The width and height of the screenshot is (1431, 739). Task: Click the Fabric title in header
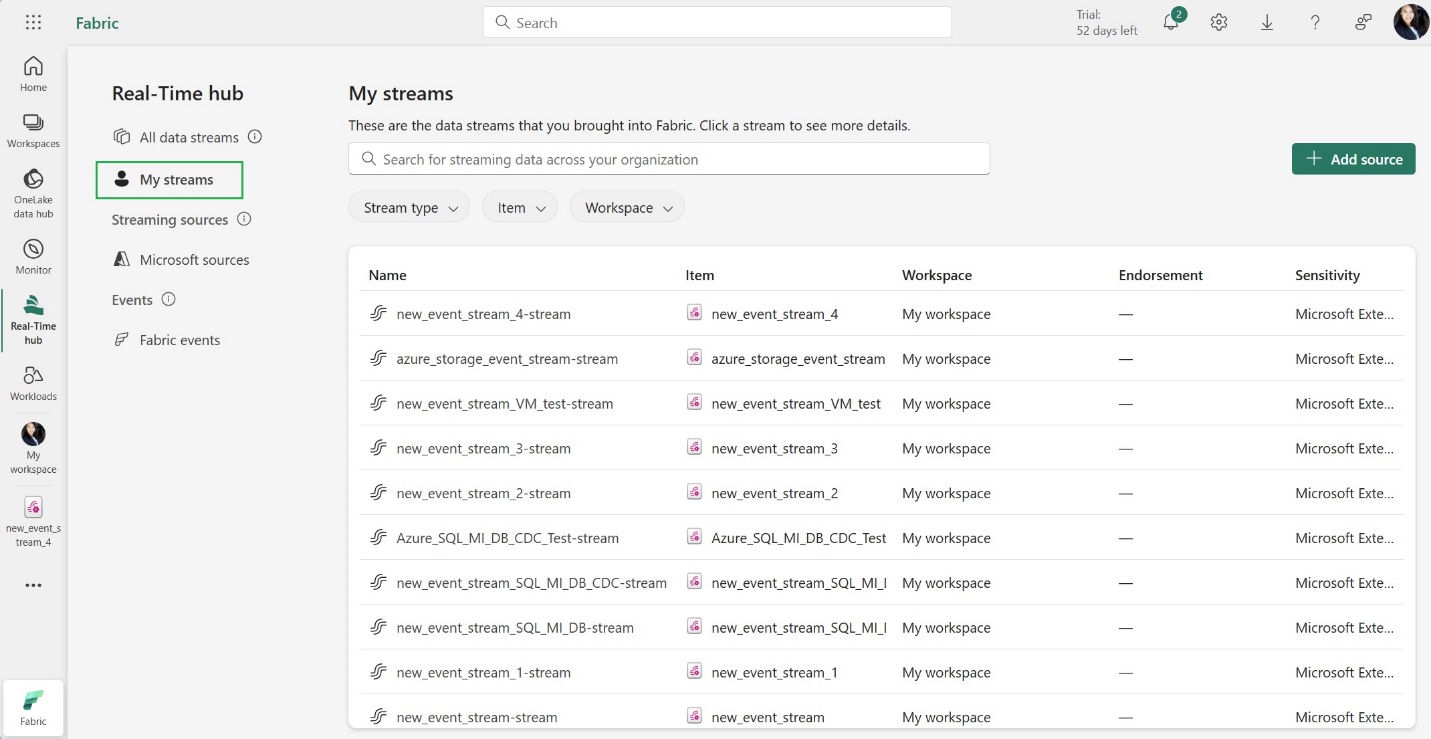pos(97,22)
